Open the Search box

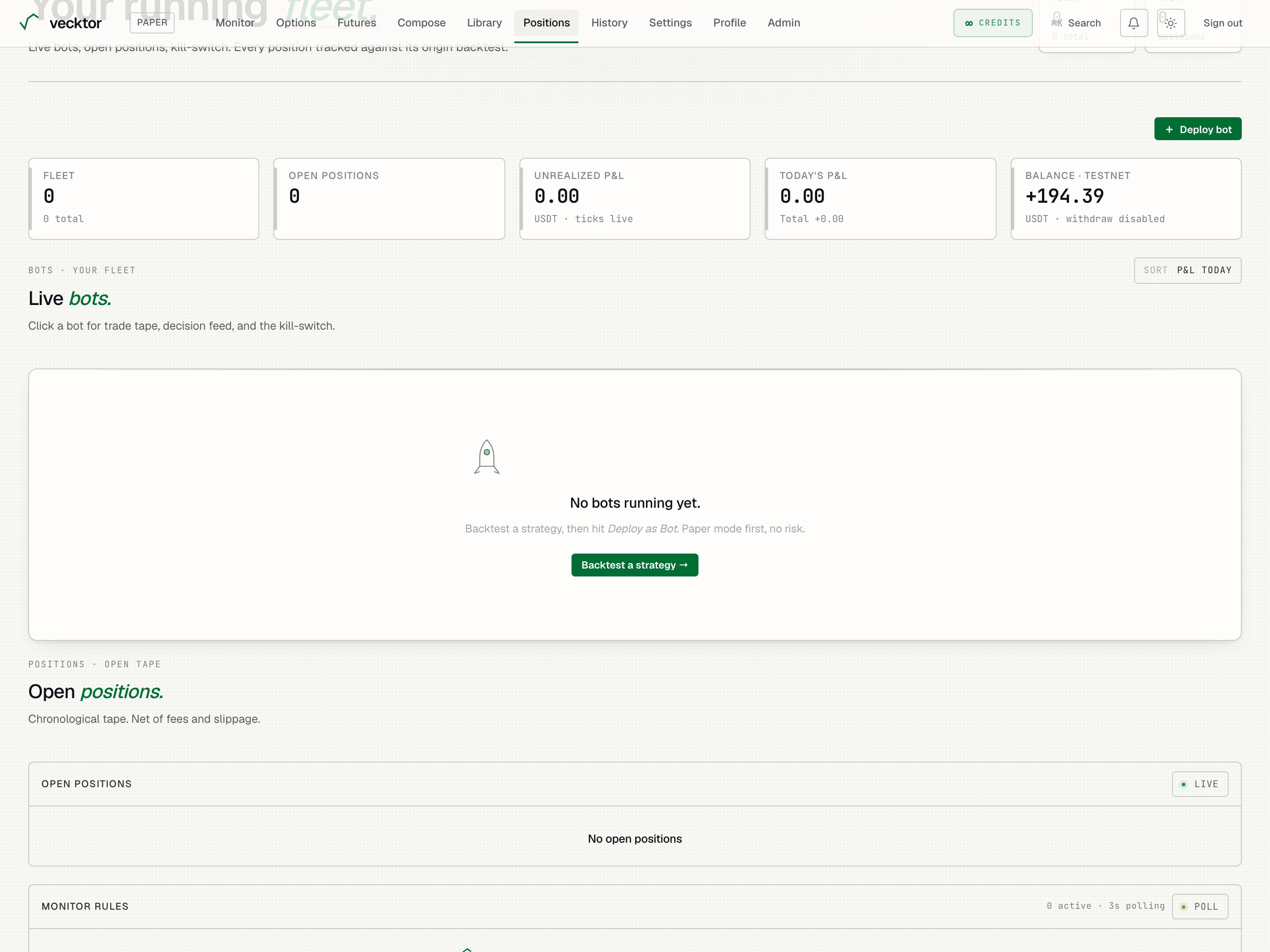1076,23
